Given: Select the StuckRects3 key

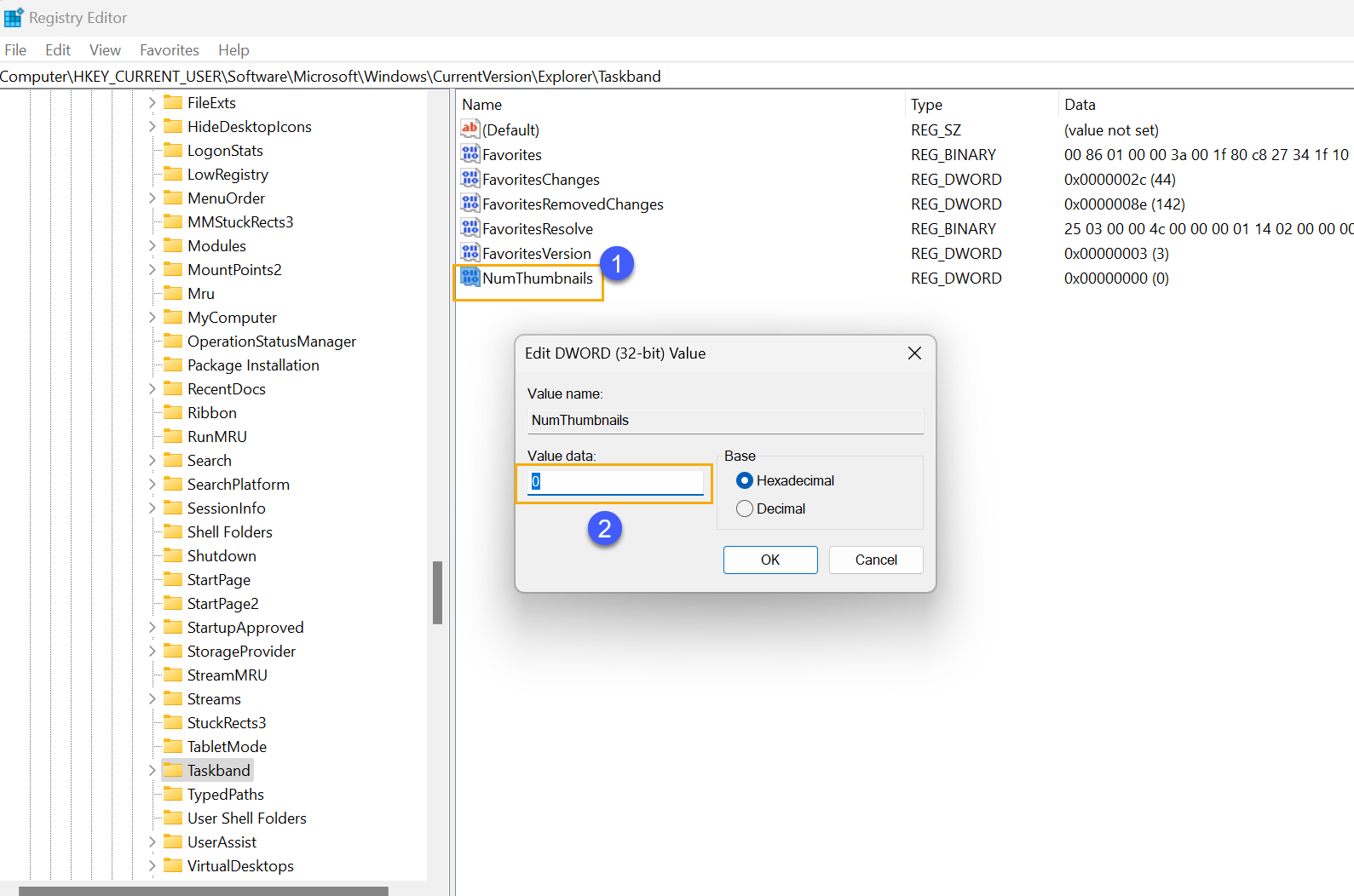Looking at the screenshot, I should pos(227,722).
